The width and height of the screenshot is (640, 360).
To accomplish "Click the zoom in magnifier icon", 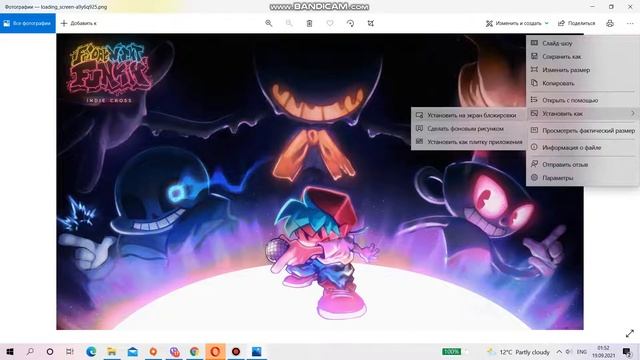I will (269, 23).
